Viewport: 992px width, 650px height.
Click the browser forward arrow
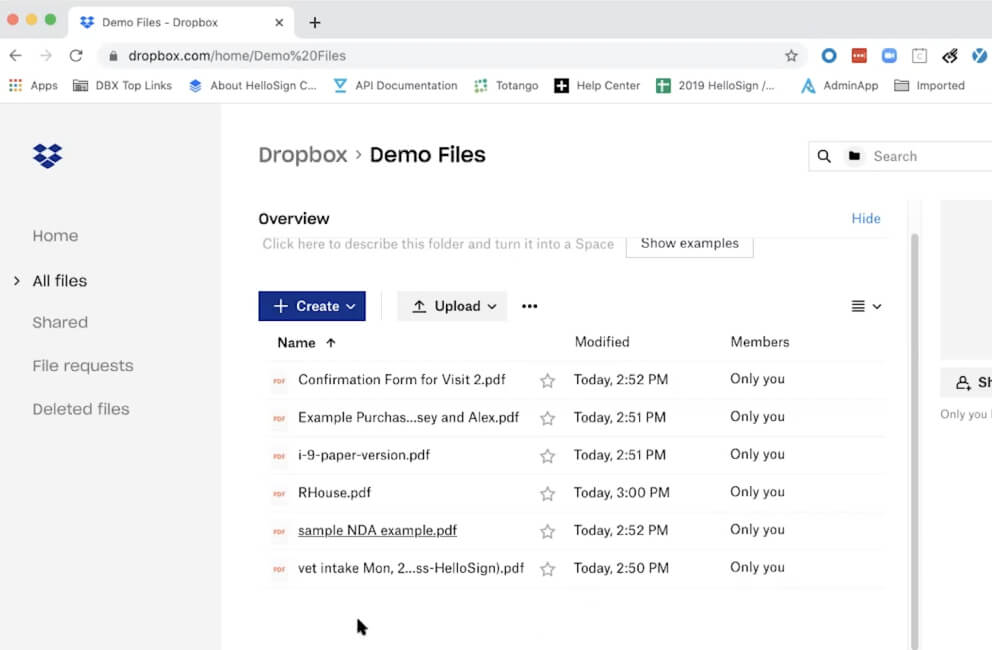click(x=46, y=56)
